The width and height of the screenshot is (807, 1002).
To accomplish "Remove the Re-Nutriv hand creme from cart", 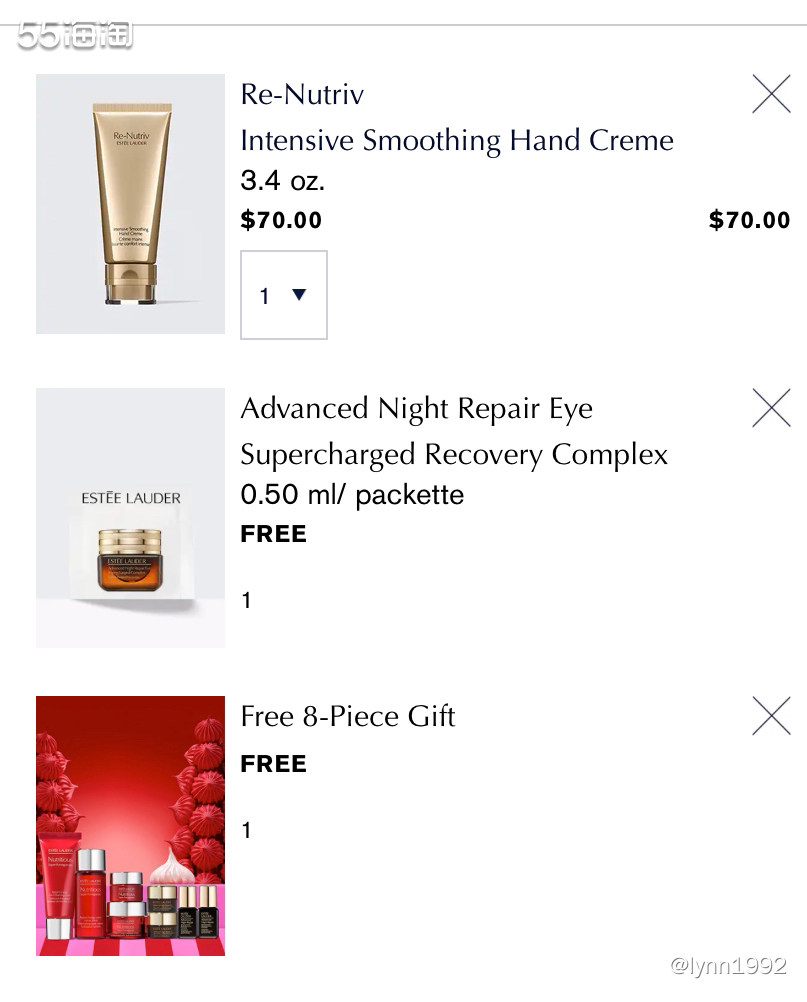I will pos(771,94).
